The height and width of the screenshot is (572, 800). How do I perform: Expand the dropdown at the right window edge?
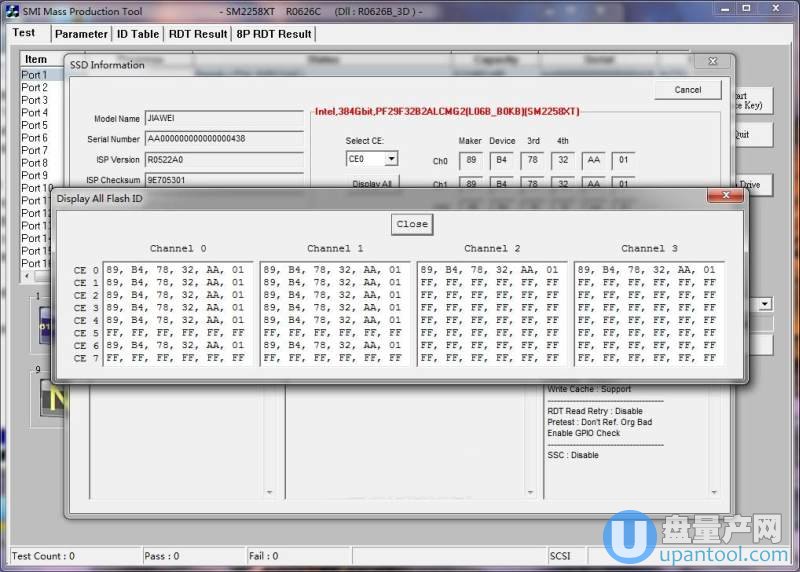point(765,303)
